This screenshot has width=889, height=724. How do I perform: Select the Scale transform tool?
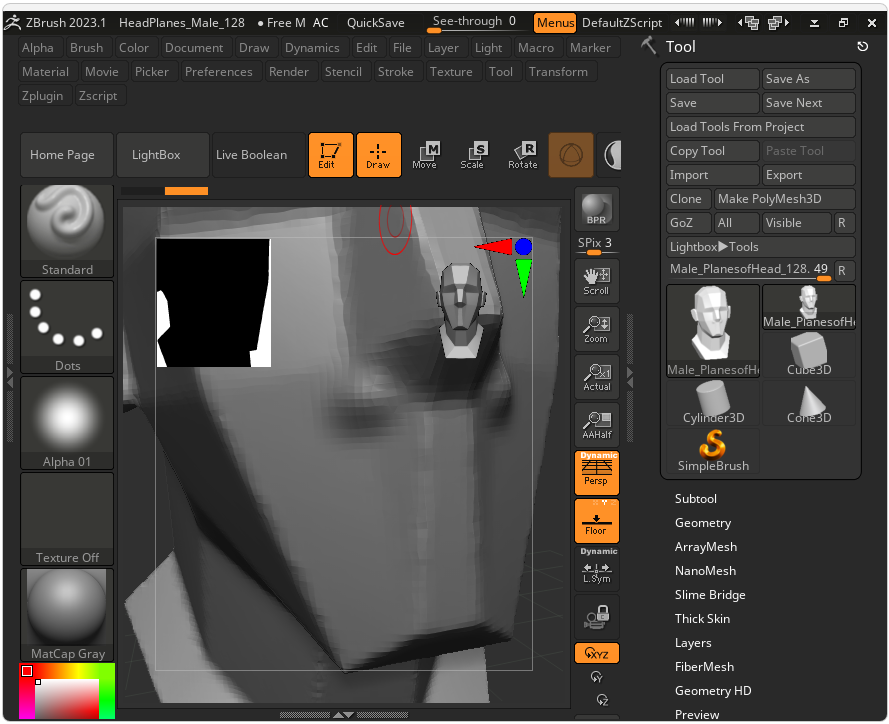(472, 155)
